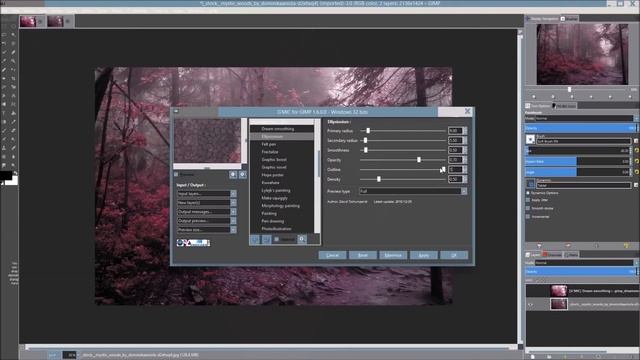Select the Eraser tool in toolbox
The width and height of the screenshot is (640, 360).
(13, 131)
